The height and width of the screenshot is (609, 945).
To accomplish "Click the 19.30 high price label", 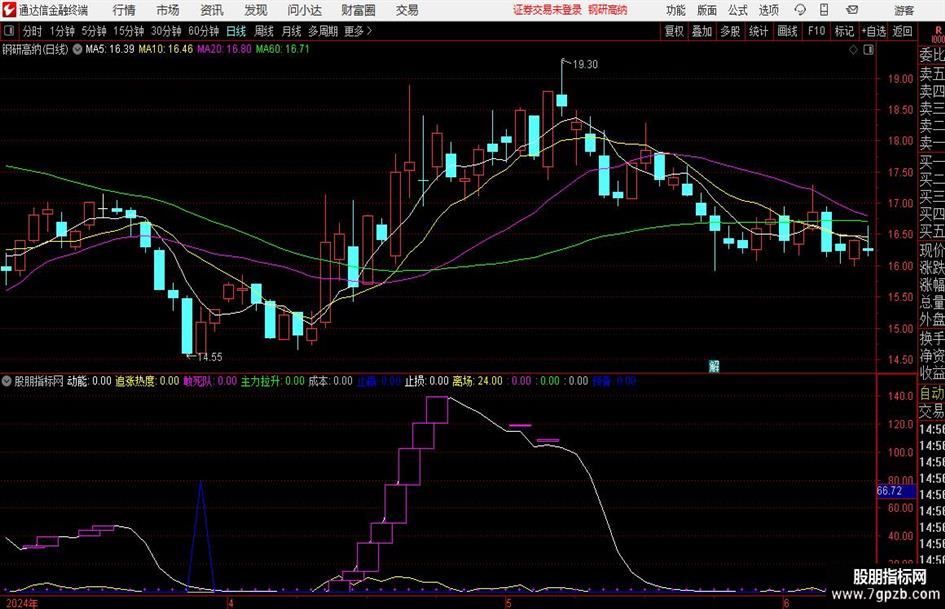I will point(585,65).
